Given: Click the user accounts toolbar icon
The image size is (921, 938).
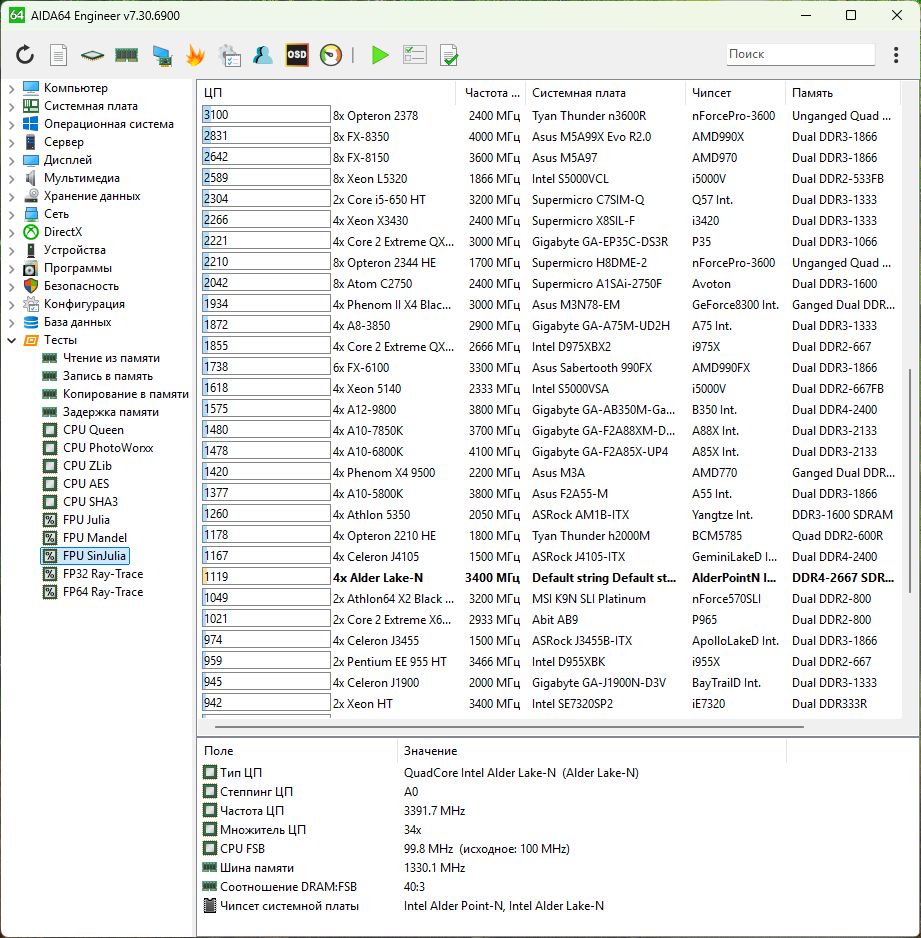Looking at the screenshot, I should point(263,55).
